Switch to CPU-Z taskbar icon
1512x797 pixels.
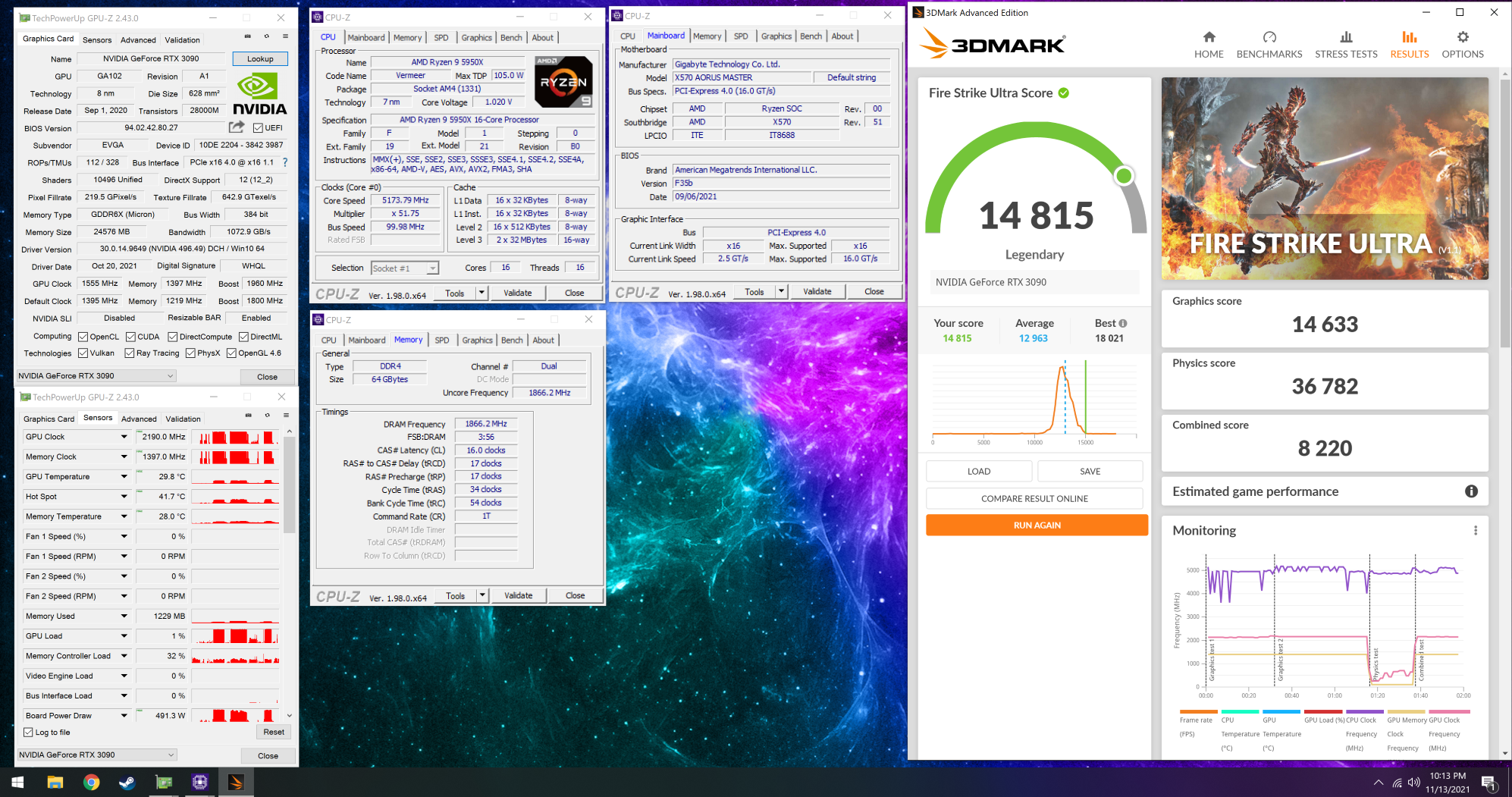tap(200, 782)
